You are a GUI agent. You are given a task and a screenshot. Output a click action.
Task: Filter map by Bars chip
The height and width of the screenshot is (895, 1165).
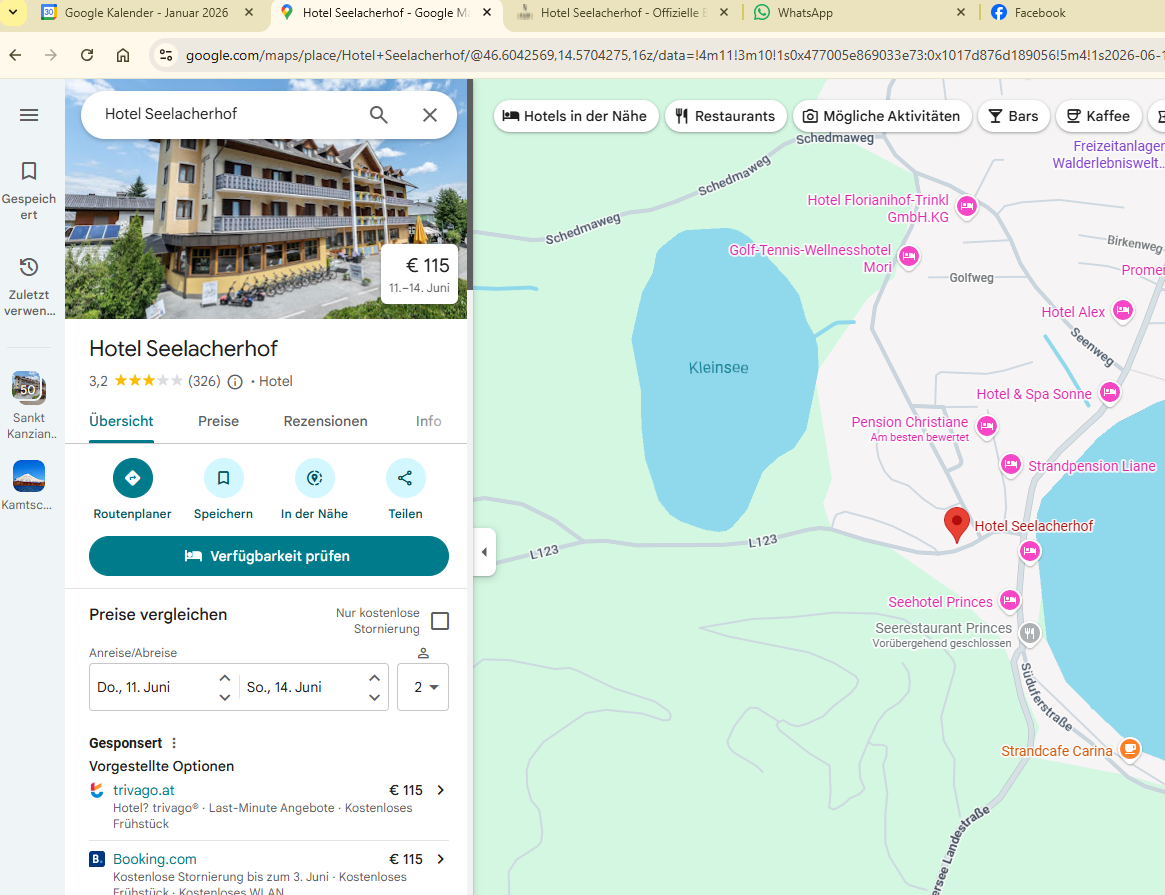click(x=1013, y=117)
